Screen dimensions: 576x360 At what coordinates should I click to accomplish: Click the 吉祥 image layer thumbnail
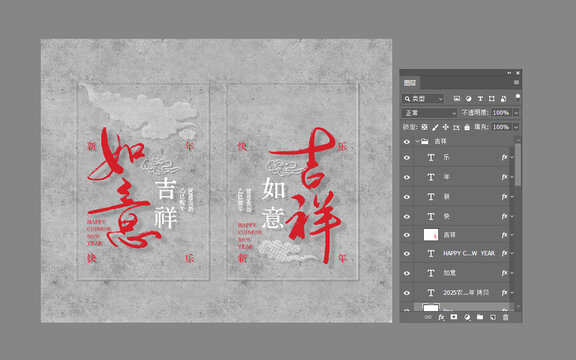click(x=431, y=235)
